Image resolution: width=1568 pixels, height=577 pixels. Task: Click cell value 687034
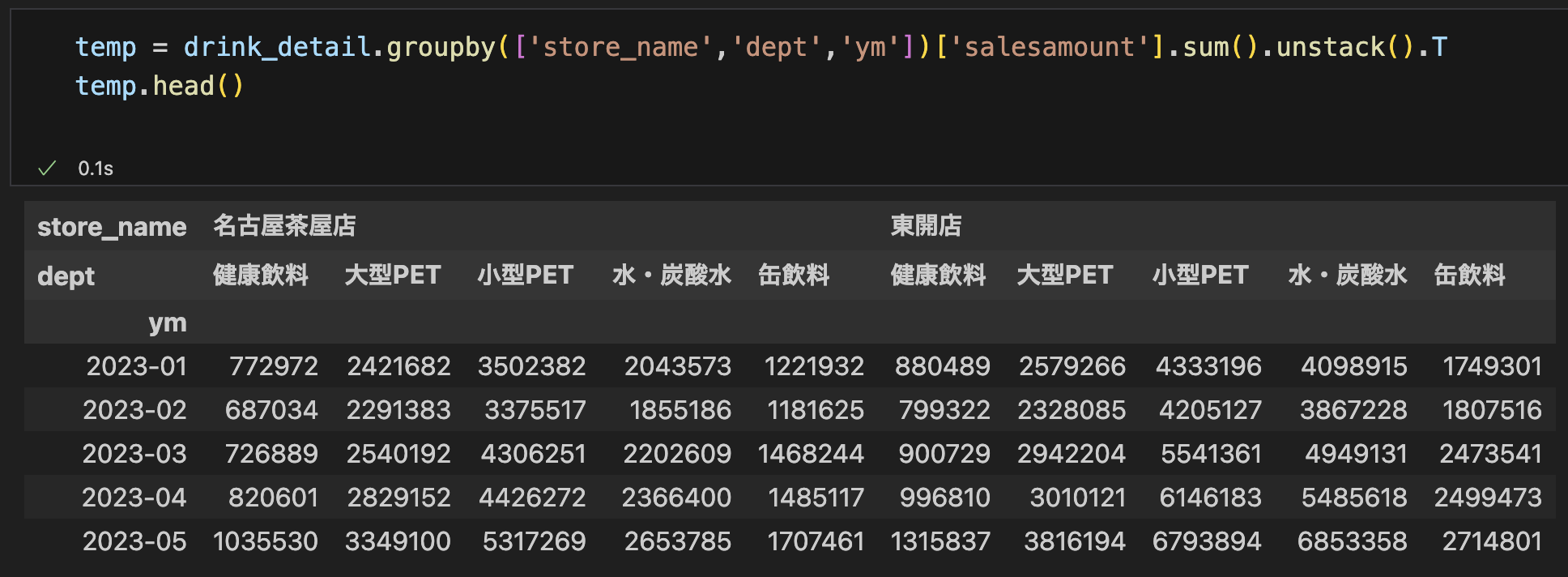coord(271,410)
